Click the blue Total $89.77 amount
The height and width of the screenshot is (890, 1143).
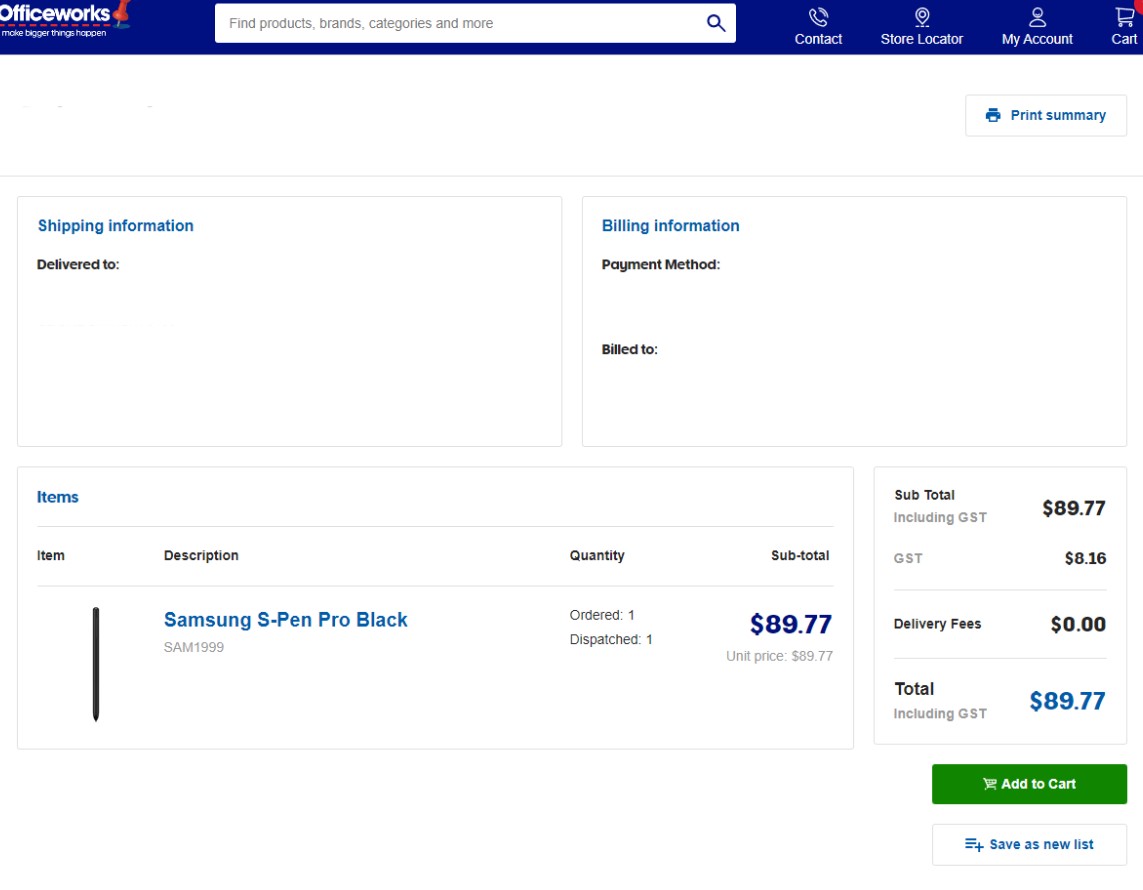[1067, 700]
